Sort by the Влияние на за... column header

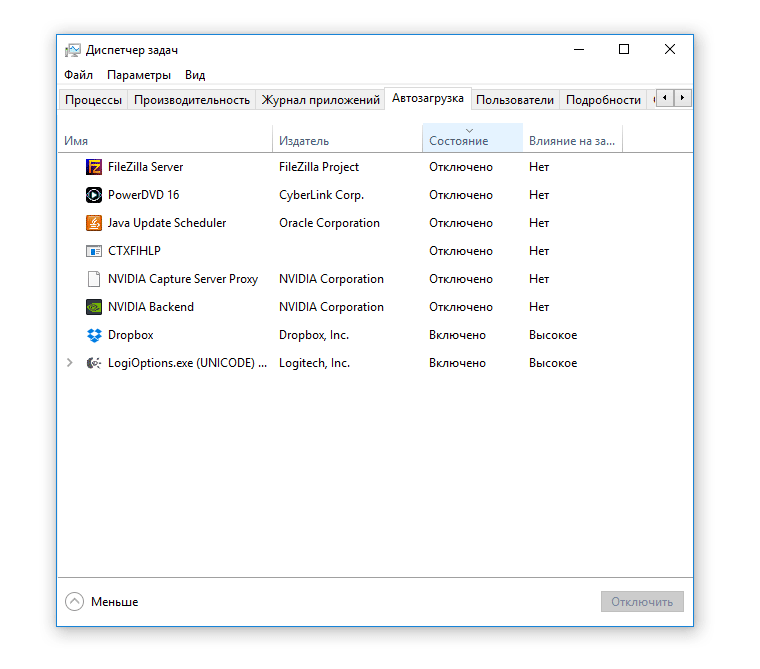(572, 138)
